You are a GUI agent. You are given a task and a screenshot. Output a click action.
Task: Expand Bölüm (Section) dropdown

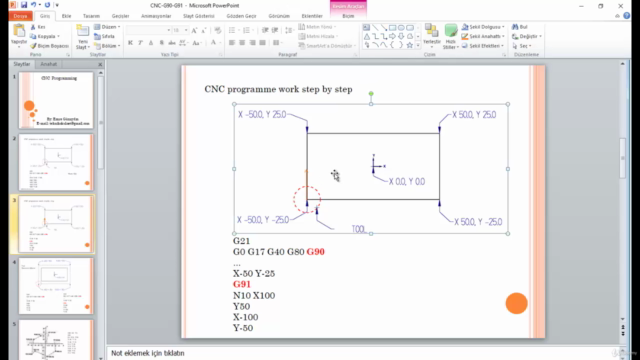click(x=107, y=46)
